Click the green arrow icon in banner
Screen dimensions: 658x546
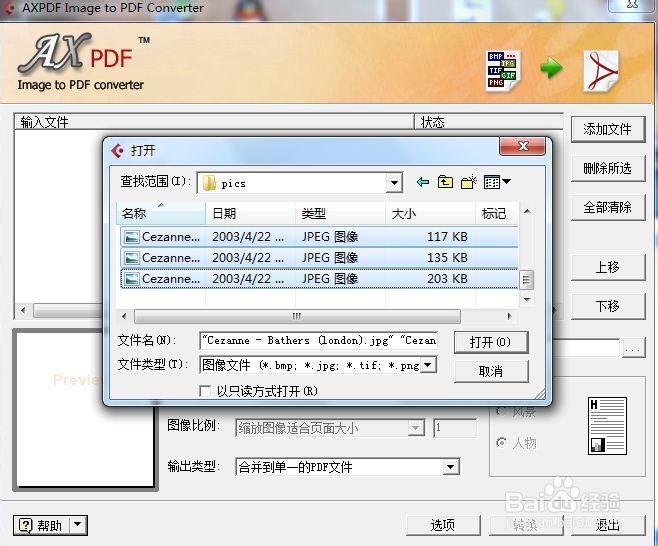coord(551,67)
